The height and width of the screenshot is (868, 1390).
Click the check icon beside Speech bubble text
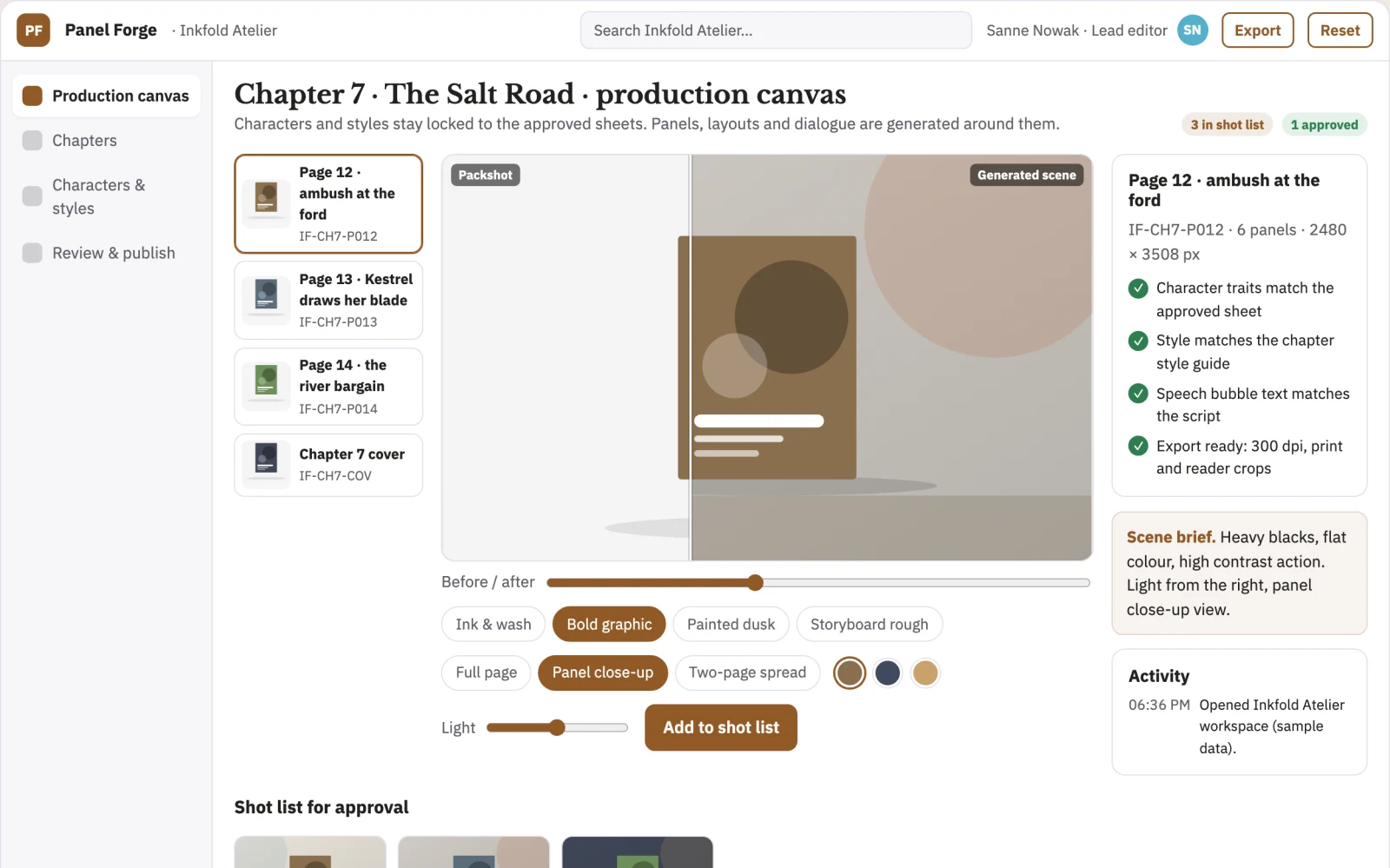(1138, 394)
